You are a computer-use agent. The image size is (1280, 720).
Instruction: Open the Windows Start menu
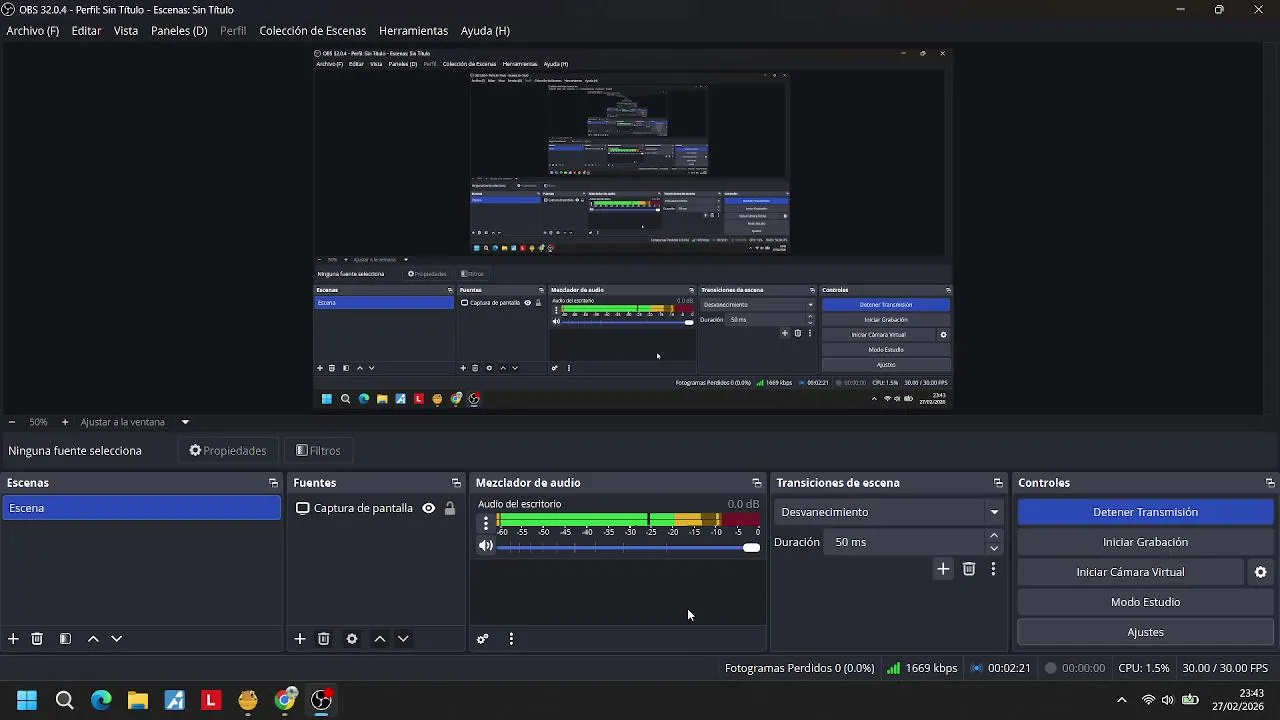(27, 700)
